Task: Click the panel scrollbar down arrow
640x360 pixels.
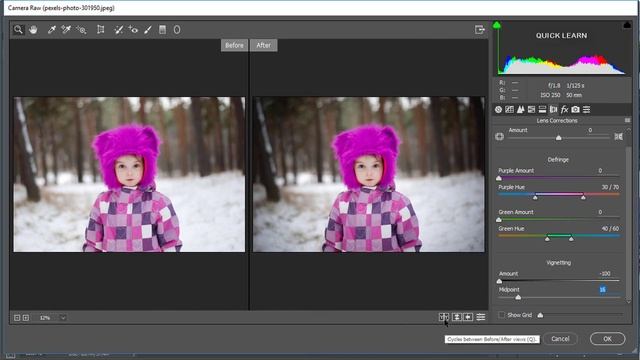Action: 629,301
